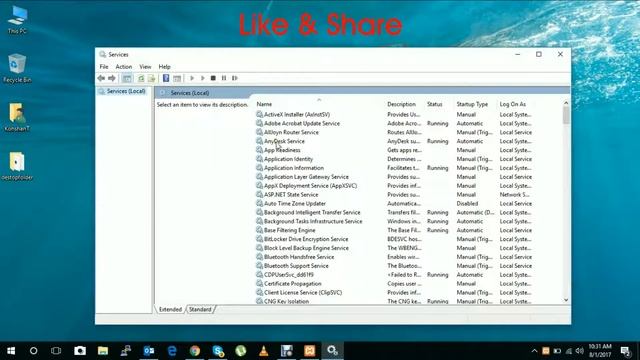Image resolution: width=640 pixels, height=360 pixels.
Task: Click the volume icon in the system tray
Action: pyautogui.click(x=580, y=351)
